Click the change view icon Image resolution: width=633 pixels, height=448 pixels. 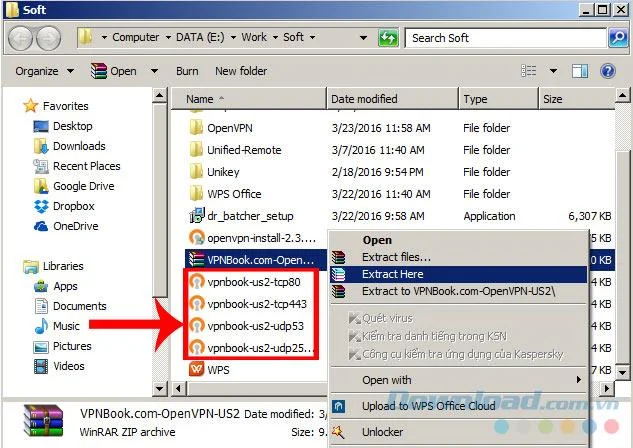(528, 71)
